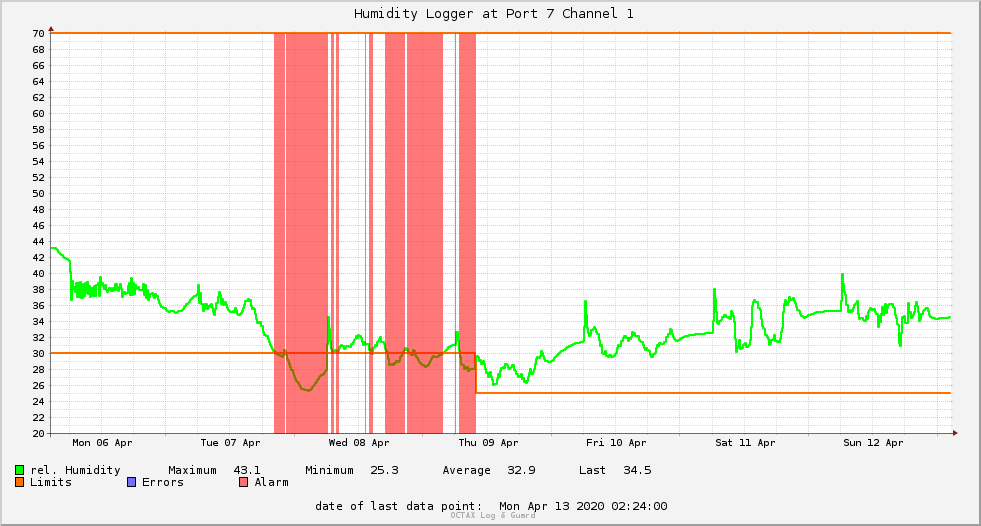Click the Minimum value 25.3

384,470
